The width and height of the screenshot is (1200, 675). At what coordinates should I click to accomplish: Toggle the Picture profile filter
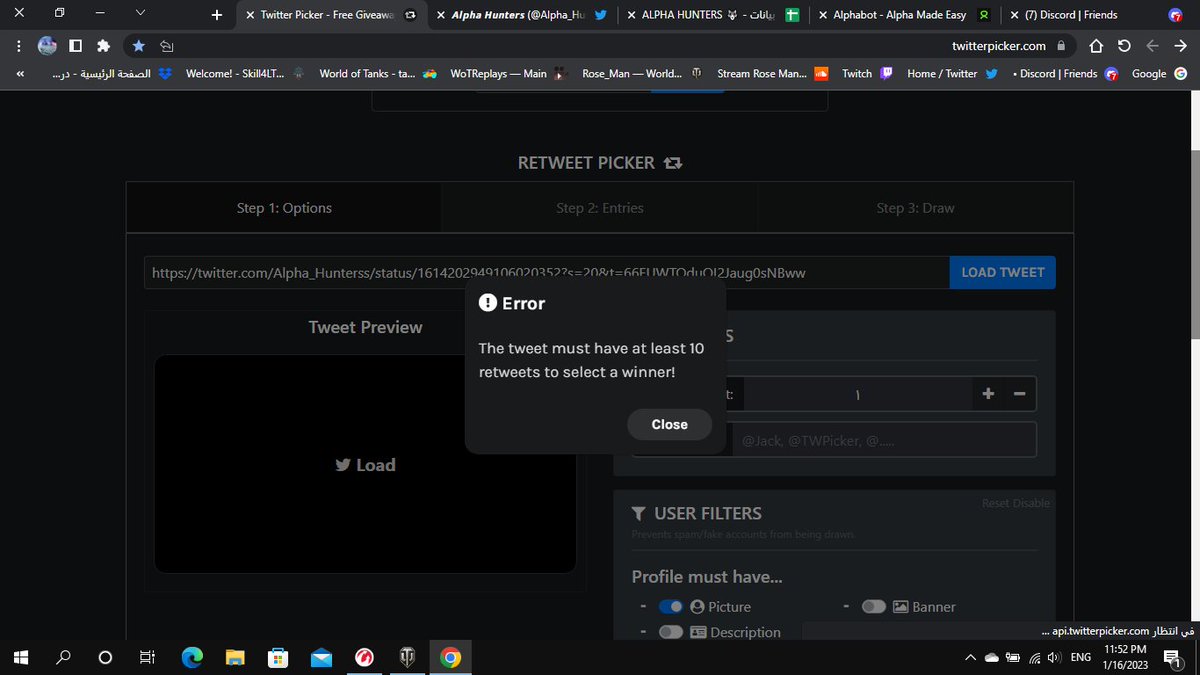(671, 606)
